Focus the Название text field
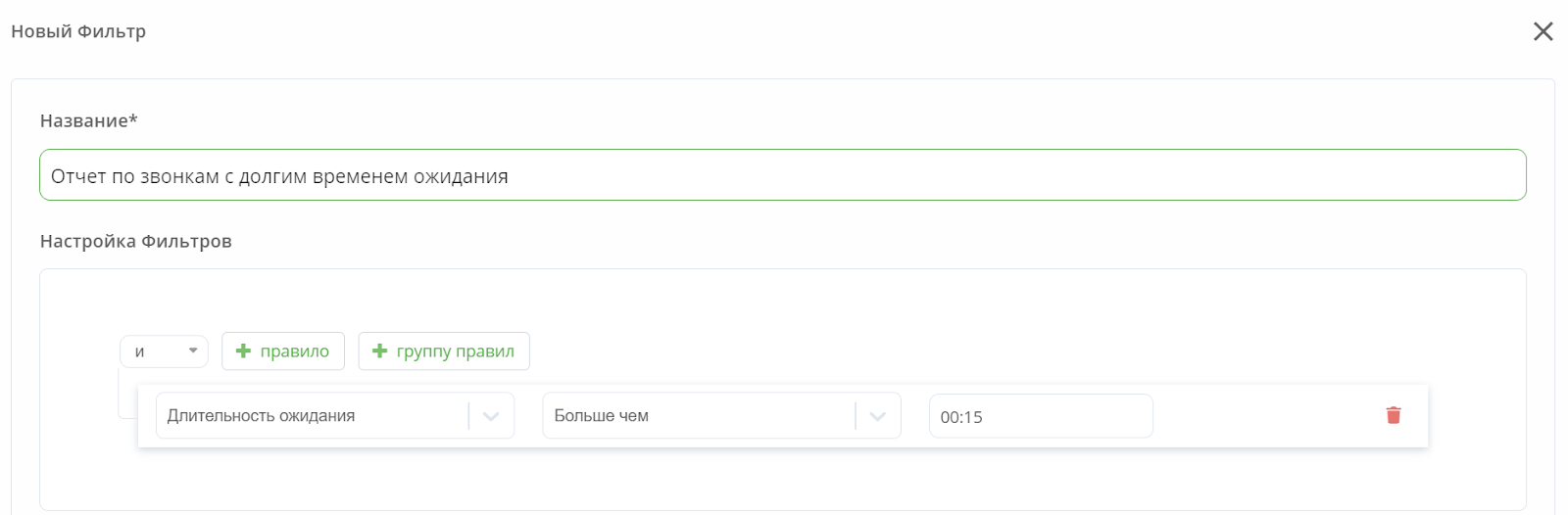The width and height of the screenshot is (1568, 515). pos(783,175)
